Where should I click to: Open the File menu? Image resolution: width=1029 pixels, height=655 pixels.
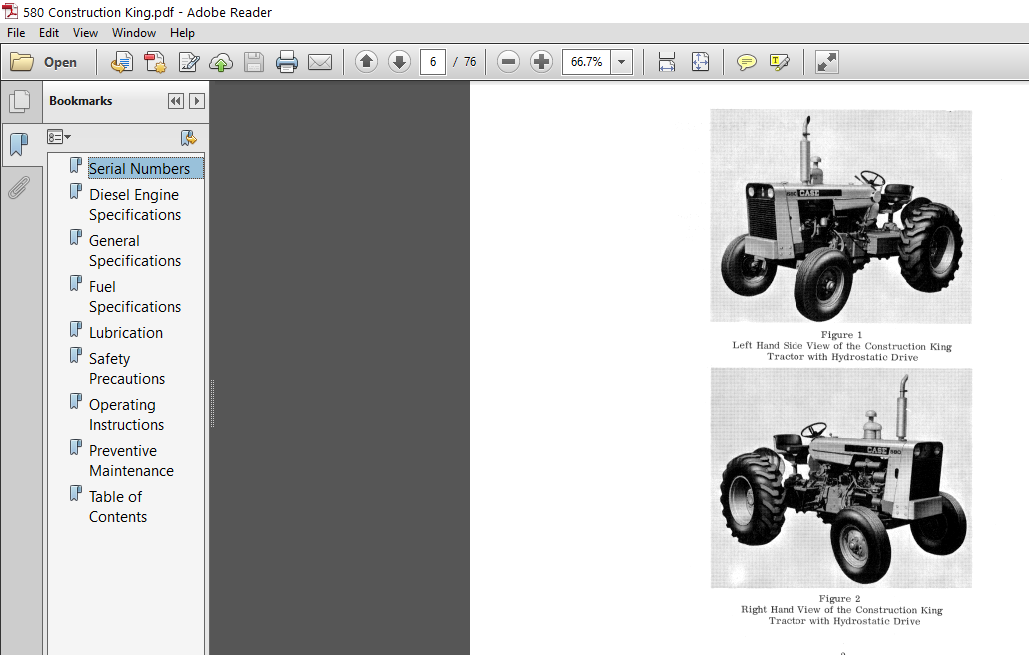coord(16,33)
